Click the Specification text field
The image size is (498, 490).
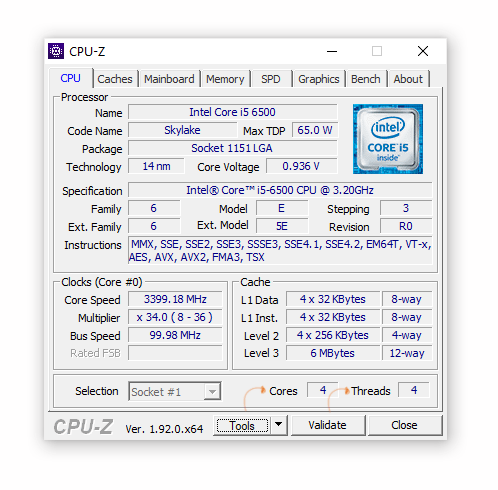(280, 190)
